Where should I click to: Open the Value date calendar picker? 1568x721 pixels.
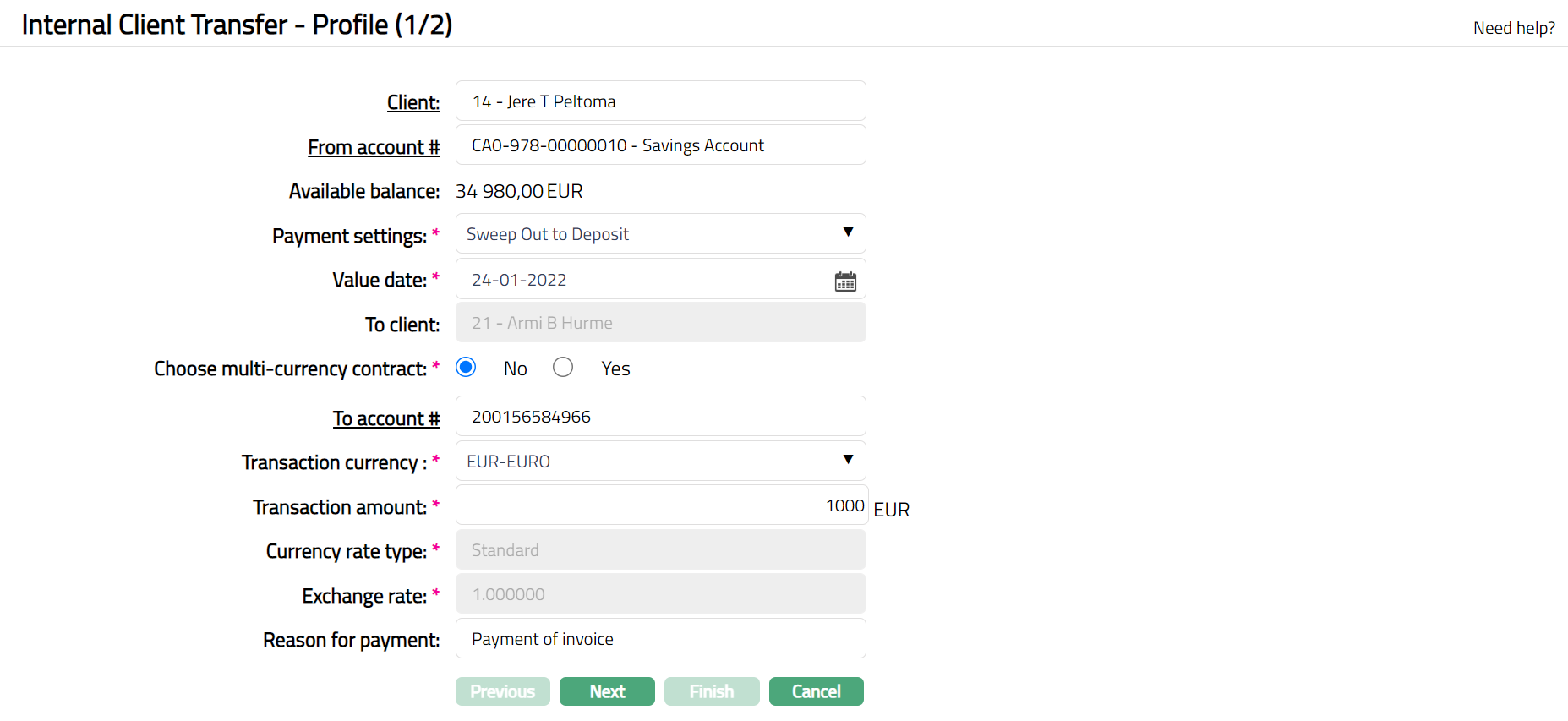click(845, 281)
